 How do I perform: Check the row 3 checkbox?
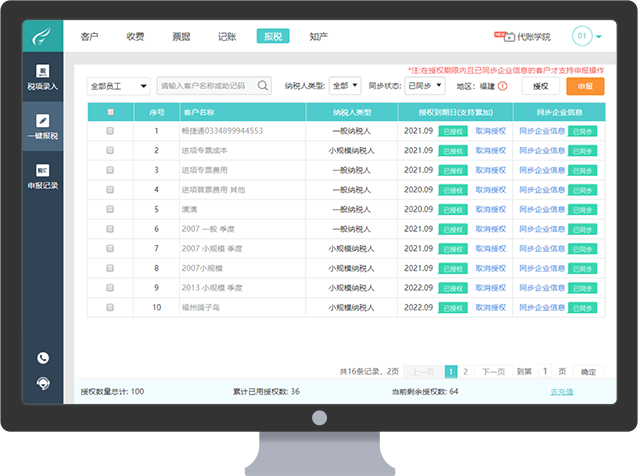click(x=110, y=170)
